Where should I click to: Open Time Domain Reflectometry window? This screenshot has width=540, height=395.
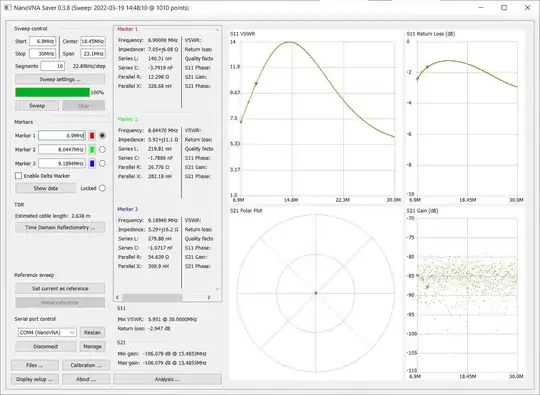click(x=60, y=228)
